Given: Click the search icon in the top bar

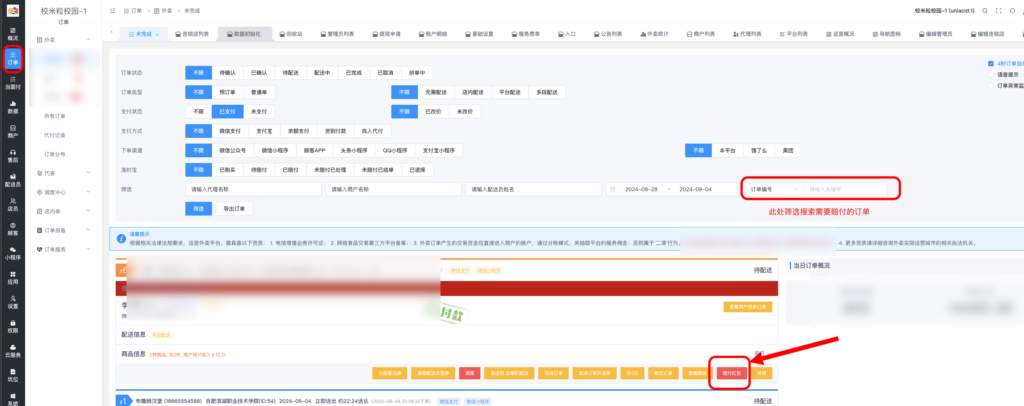Looking at the screenshot, I should (984, 11).
